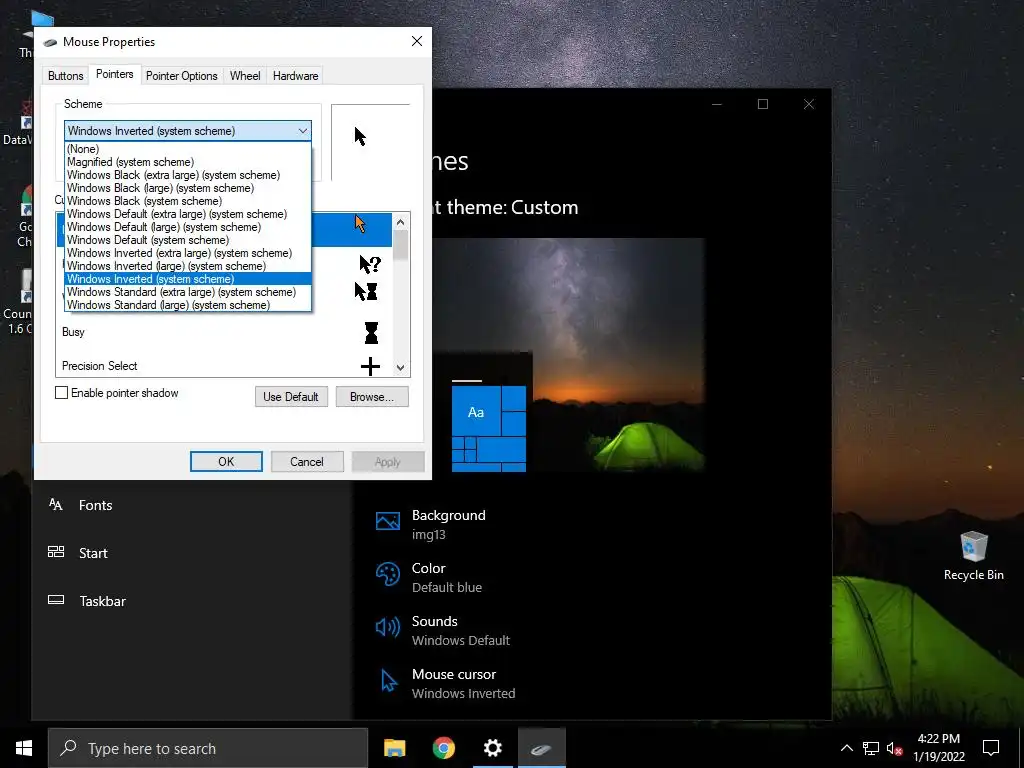
Task: Toggle the Enable pointer shadow checkbox
Action: point(61,392)
